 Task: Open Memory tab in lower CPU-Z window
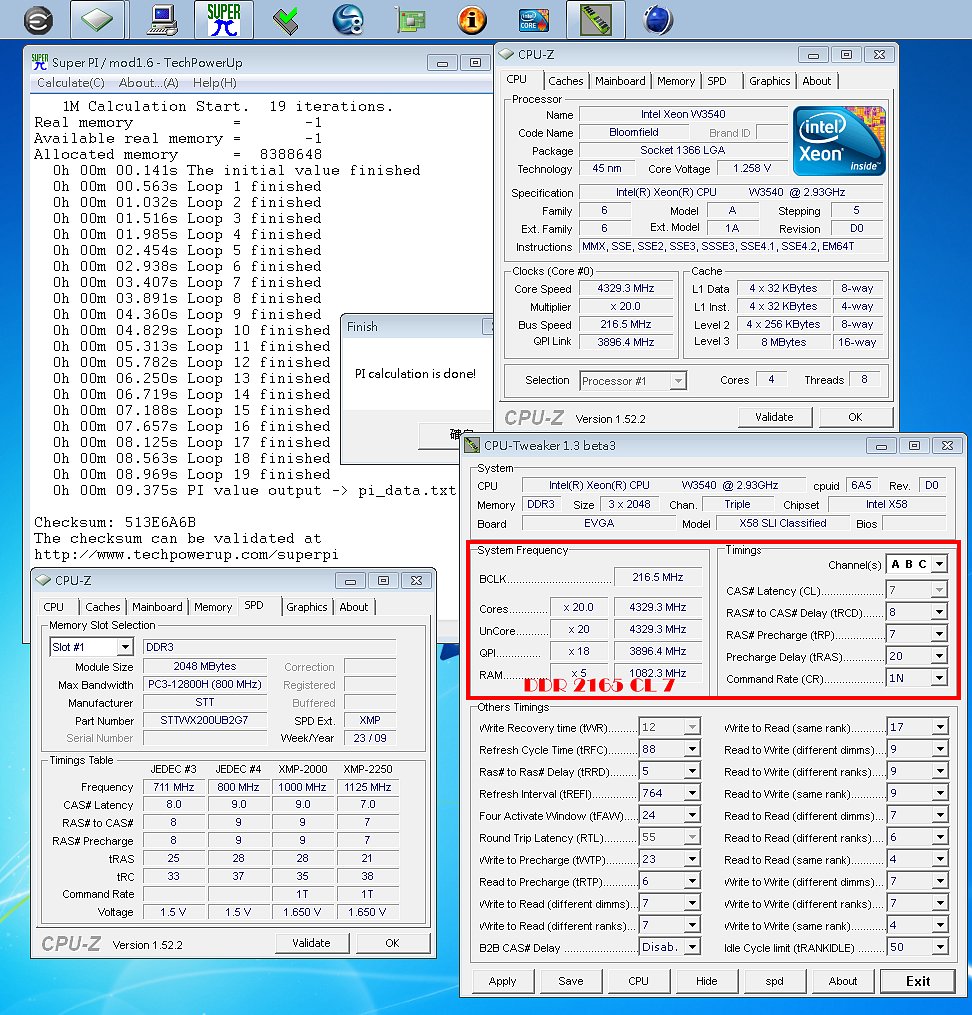213,607
